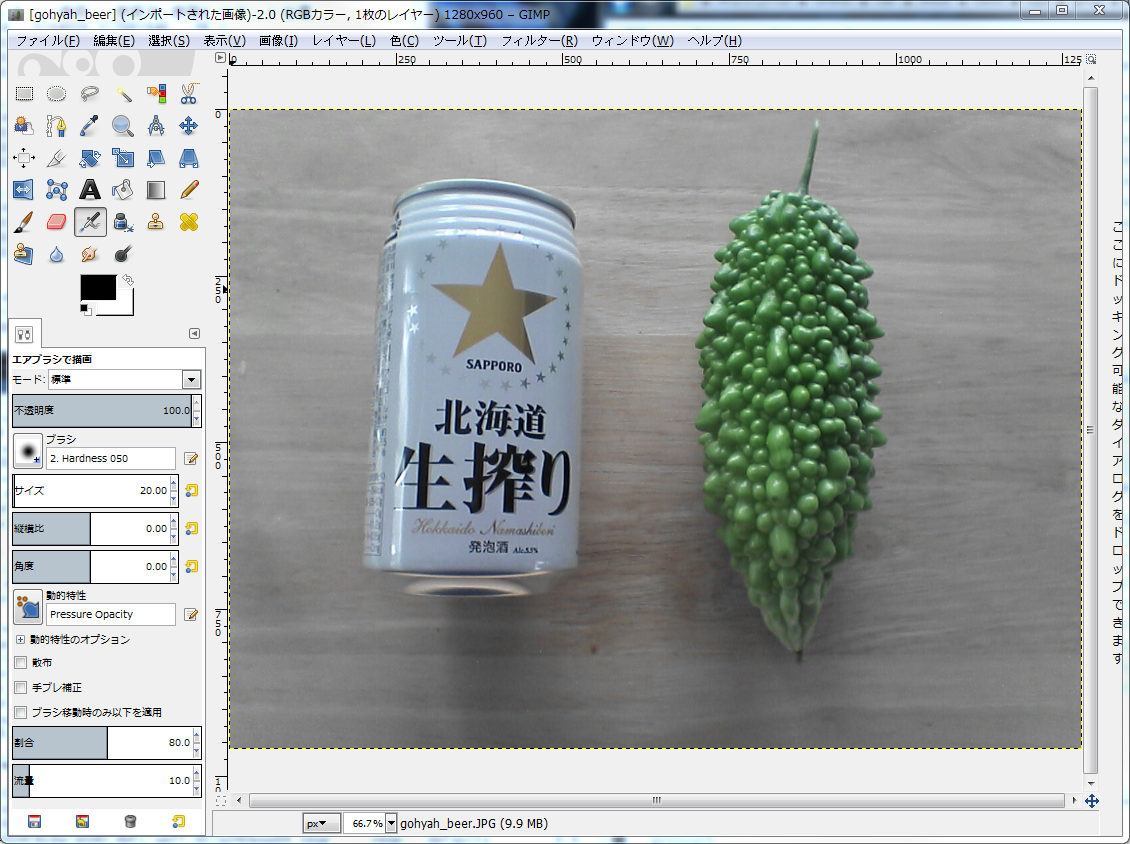Select the Free Select lasso tool
Viewport: 1130px width, 844px height.
[x=89, y=94]
